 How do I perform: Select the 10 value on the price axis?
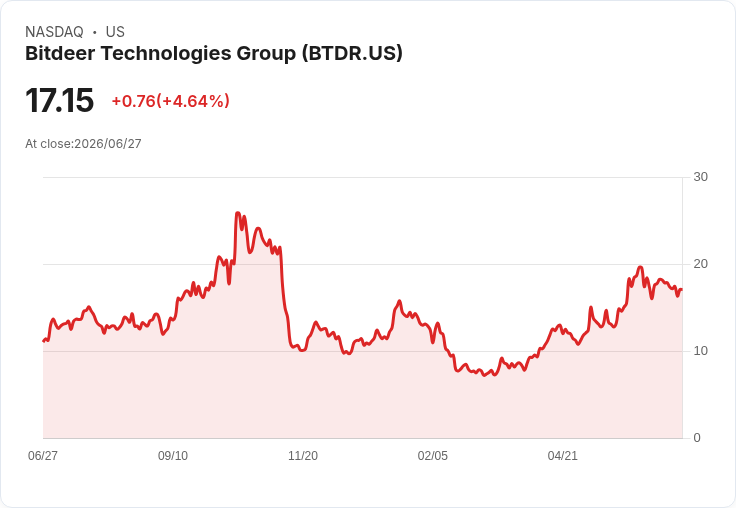point(700,351)
